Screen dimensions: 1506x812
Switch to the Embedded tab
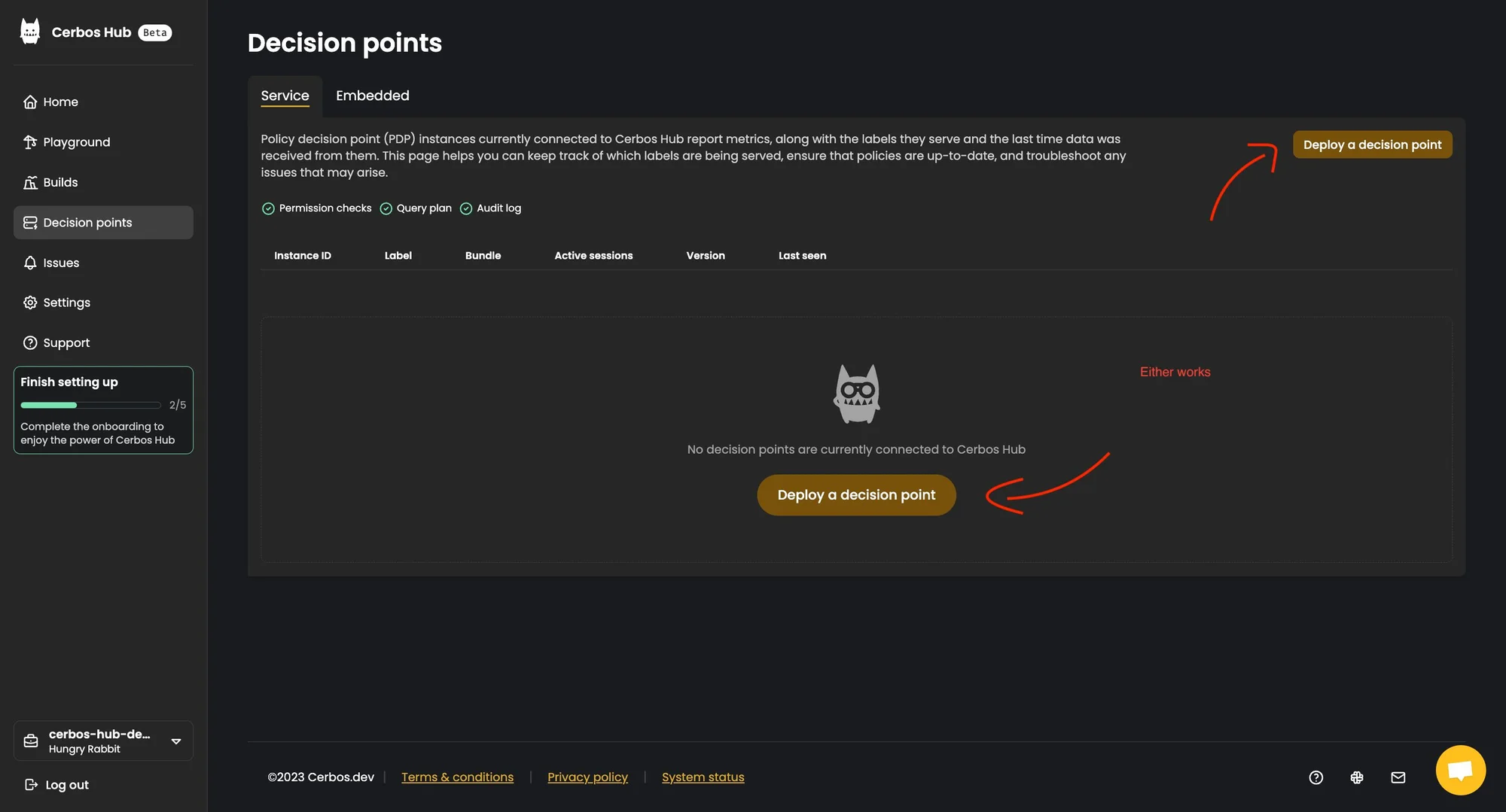(372, 96)
